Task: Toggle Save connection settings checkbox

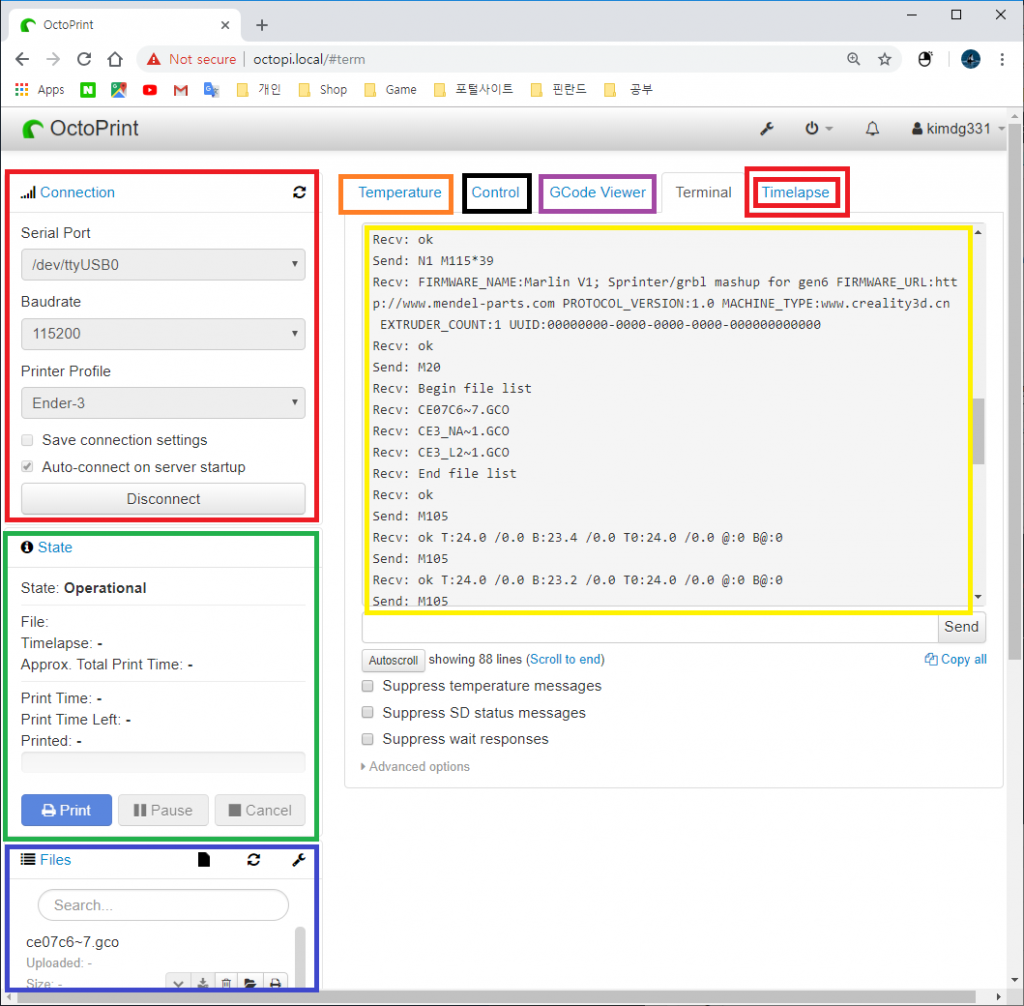Action: point(27,440)
